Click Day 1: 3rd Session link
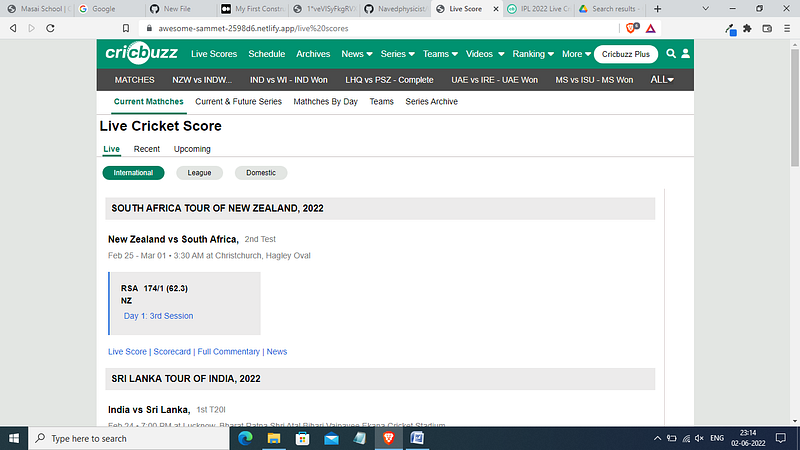The height and width of the screenshot is (450, 800). click(x=158, y=316)
